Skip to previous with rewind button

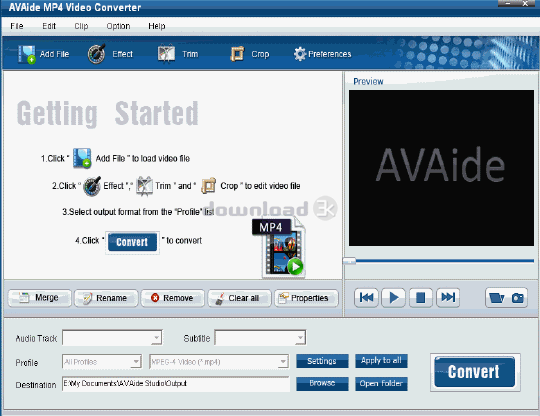[366, 298]
